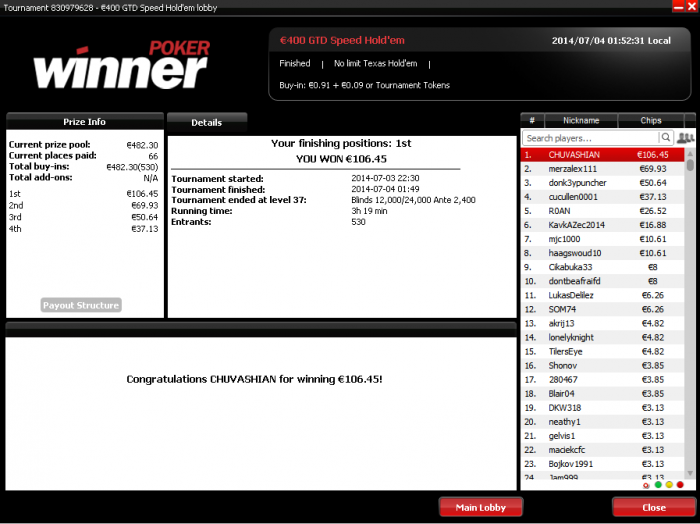Click the player list scrollbar thumb
700x524 pixels.
(x=690, y=165)
